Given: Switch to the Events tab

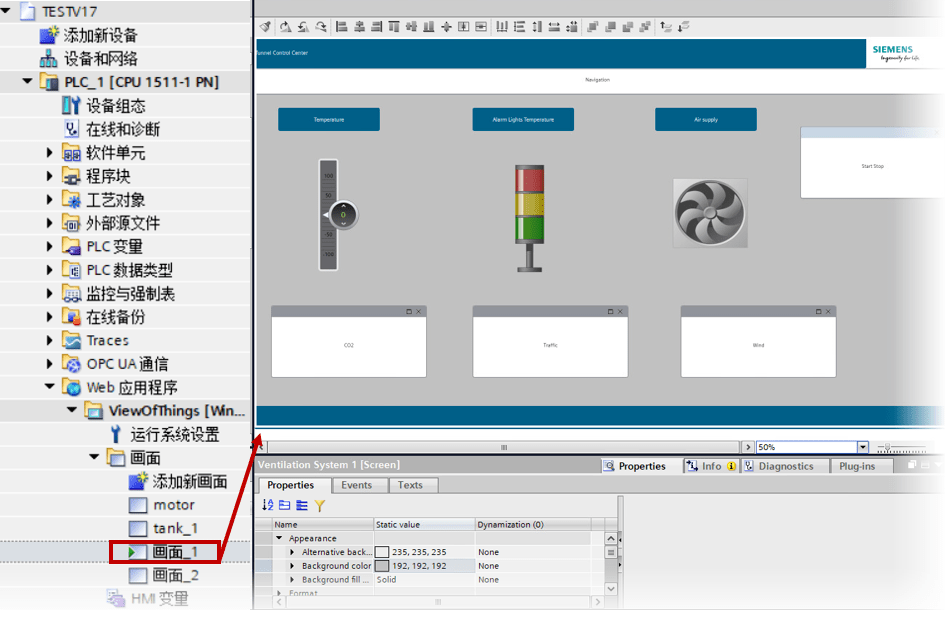Looking at the screenshot, I should (357, 485).
